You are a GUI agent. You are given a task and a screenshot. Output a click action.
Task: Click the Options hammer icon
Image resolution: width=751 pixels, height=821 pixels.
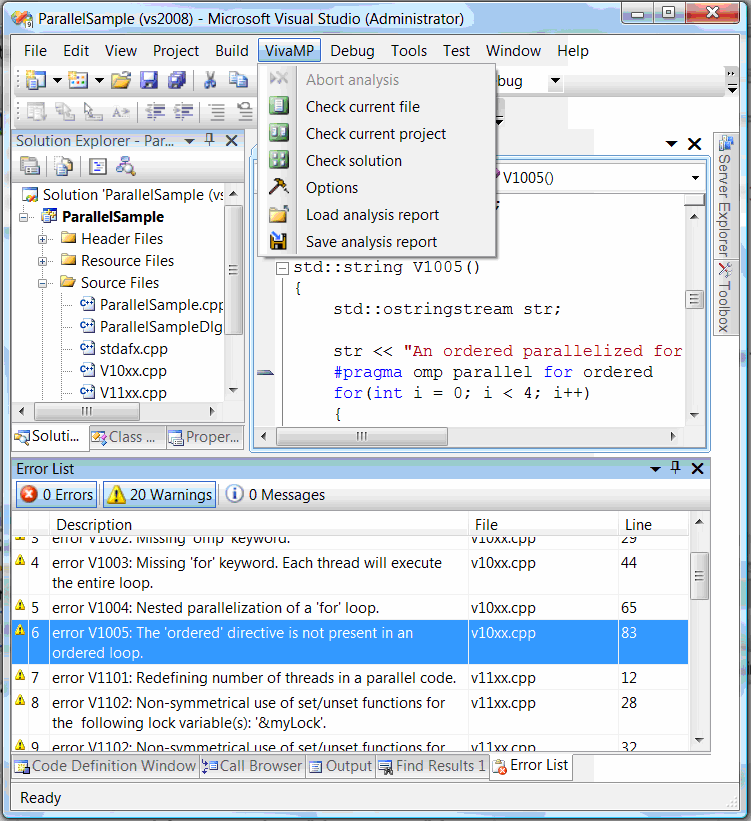tap(279, 186)
